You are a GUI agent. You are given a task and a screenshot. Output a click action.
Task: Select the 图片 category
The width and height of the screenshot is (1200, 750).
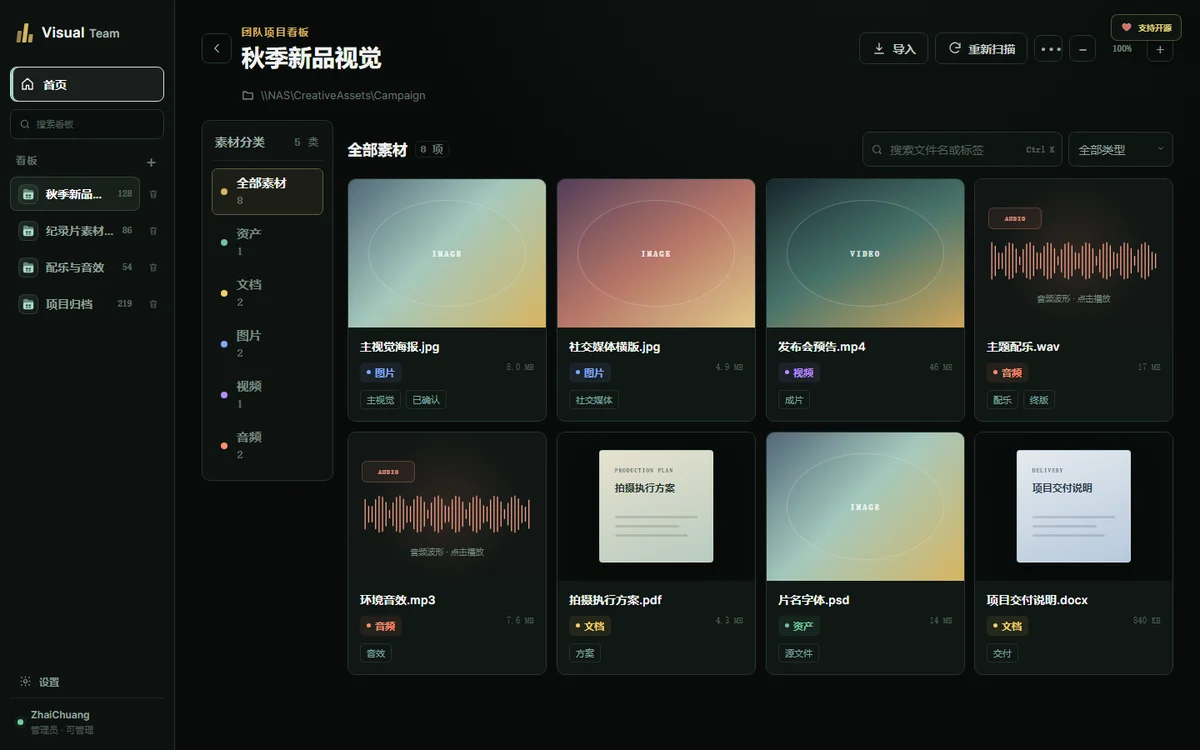(x=267, y=344)
